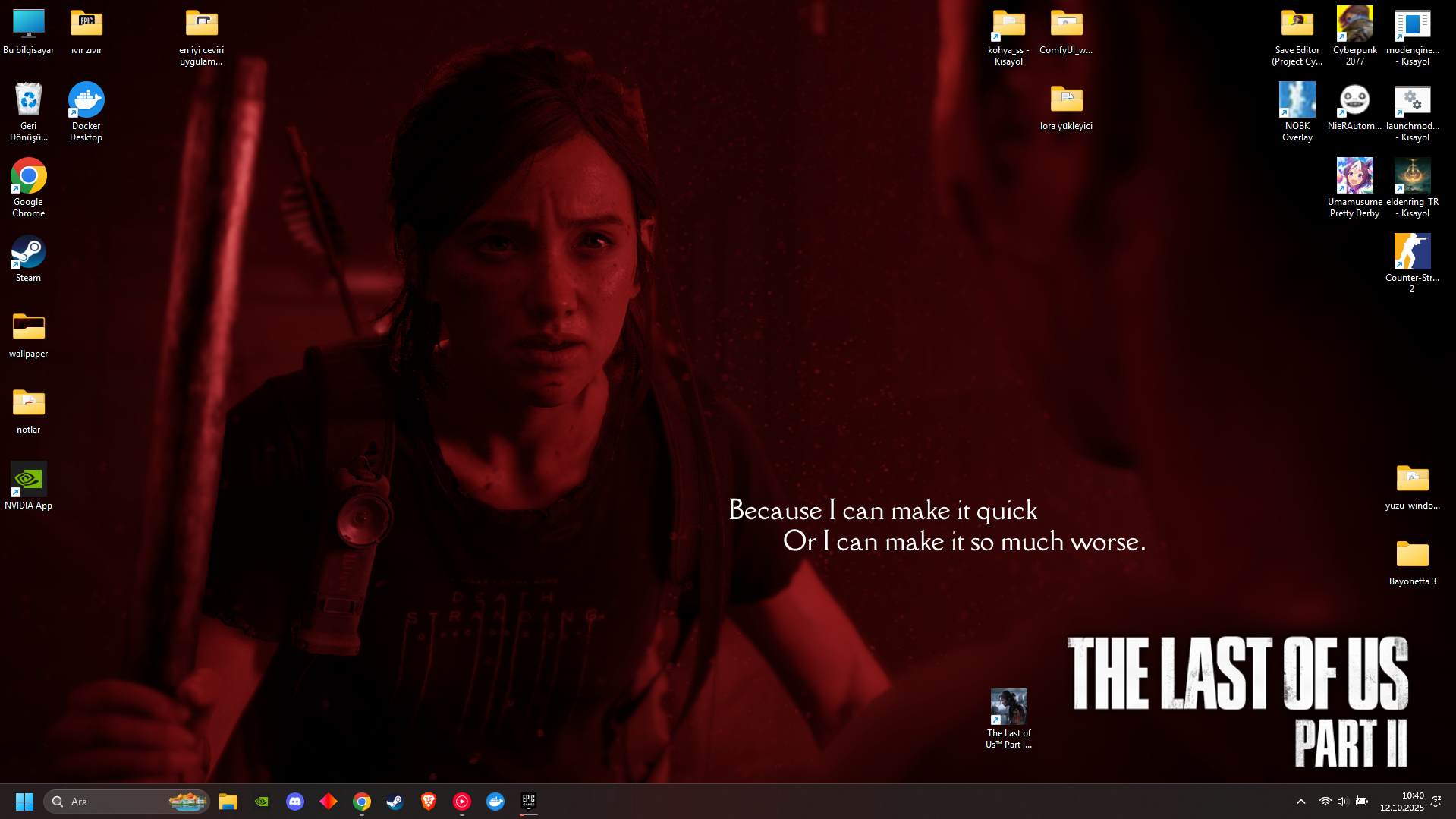Select the NieRAutom... shortcut
1456x819 pixels.
1354,107
